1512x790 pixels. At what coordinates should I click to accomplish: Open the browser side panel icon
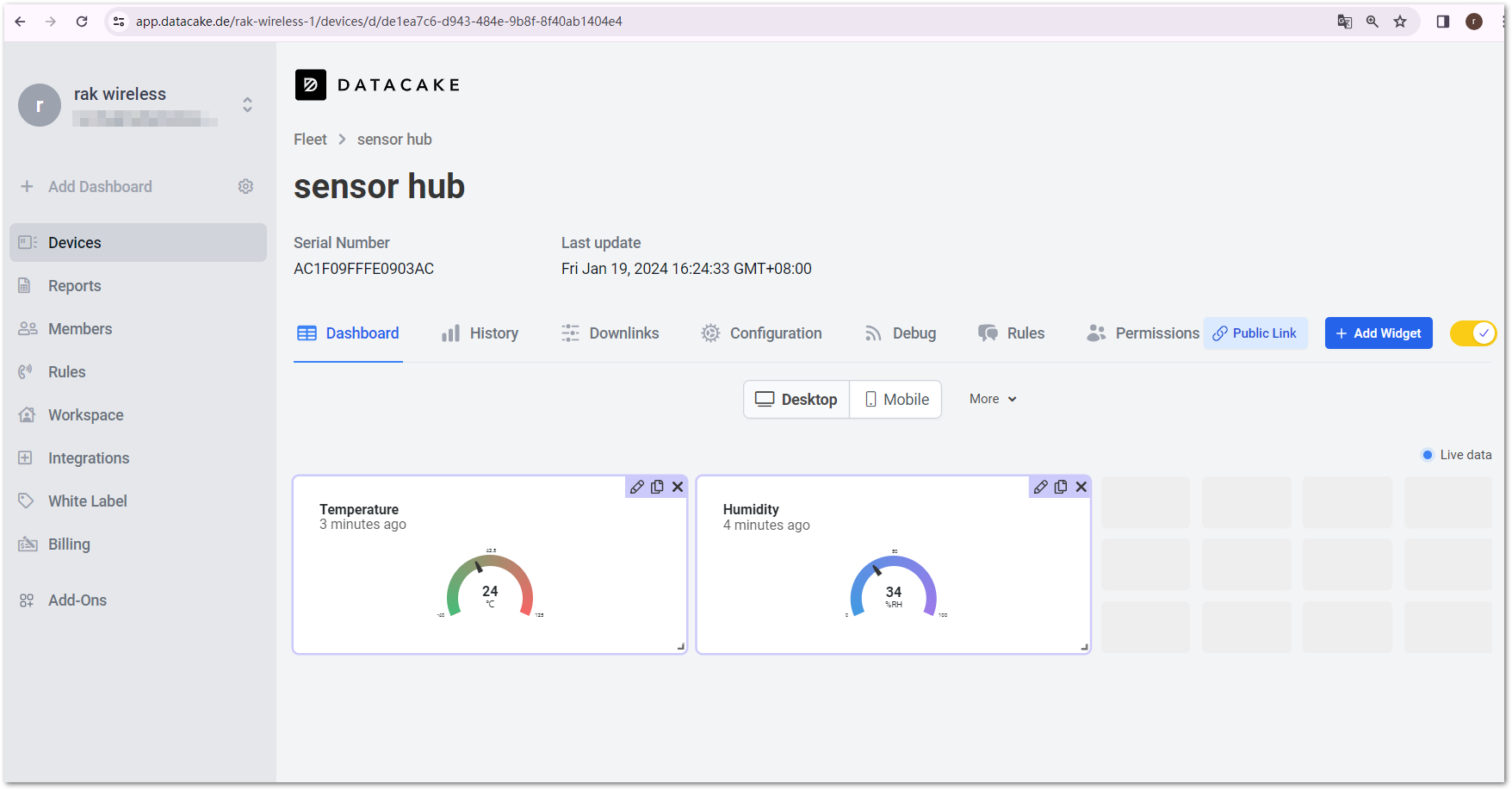[1443, 22]
